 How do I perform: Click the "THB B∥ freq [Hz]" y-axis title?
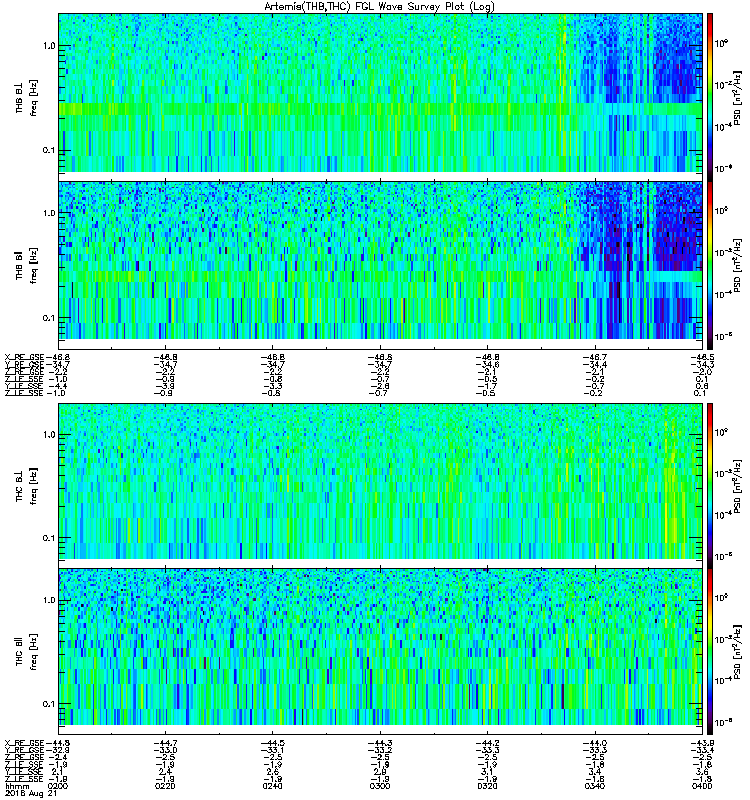(x=26, y=266)
